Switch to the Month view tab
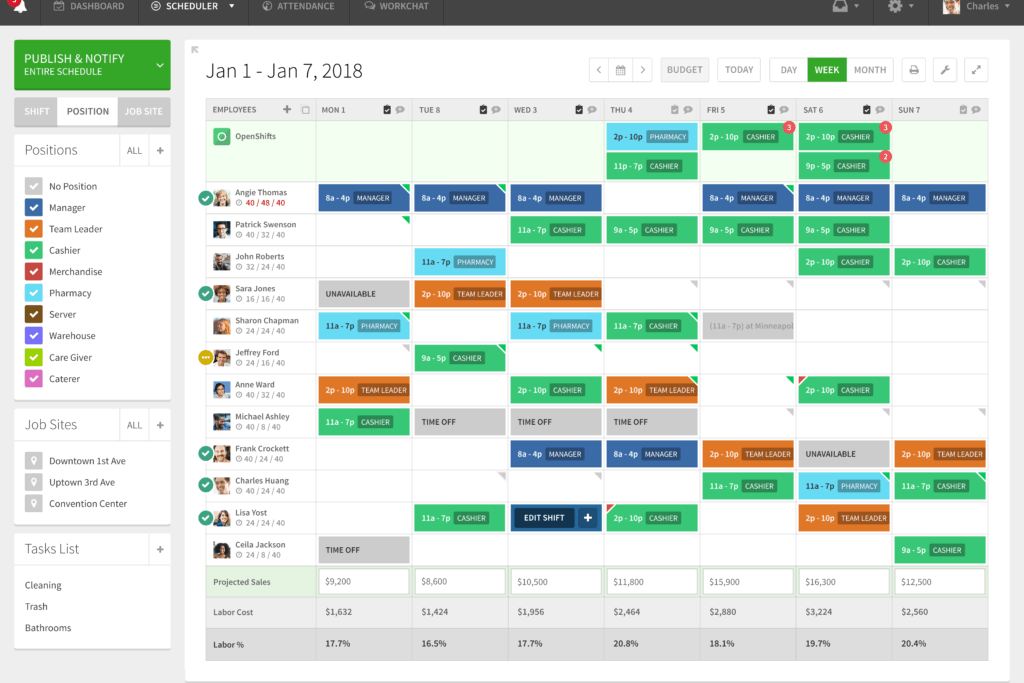Screen dimensions: 1024x683 [870, 70]
